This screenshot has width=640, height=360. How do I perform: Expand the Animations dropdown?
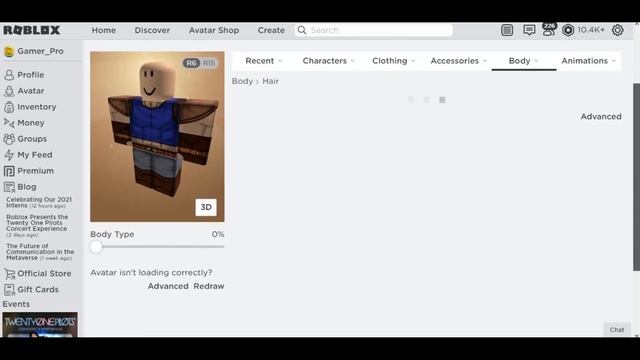tap(589, 61)
